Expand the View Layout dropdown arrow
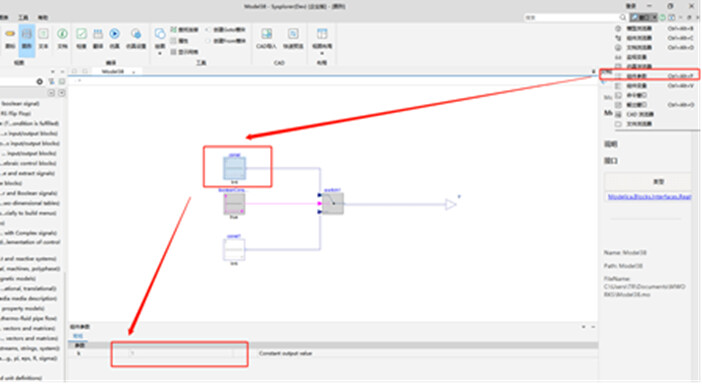 pos(322,53)
